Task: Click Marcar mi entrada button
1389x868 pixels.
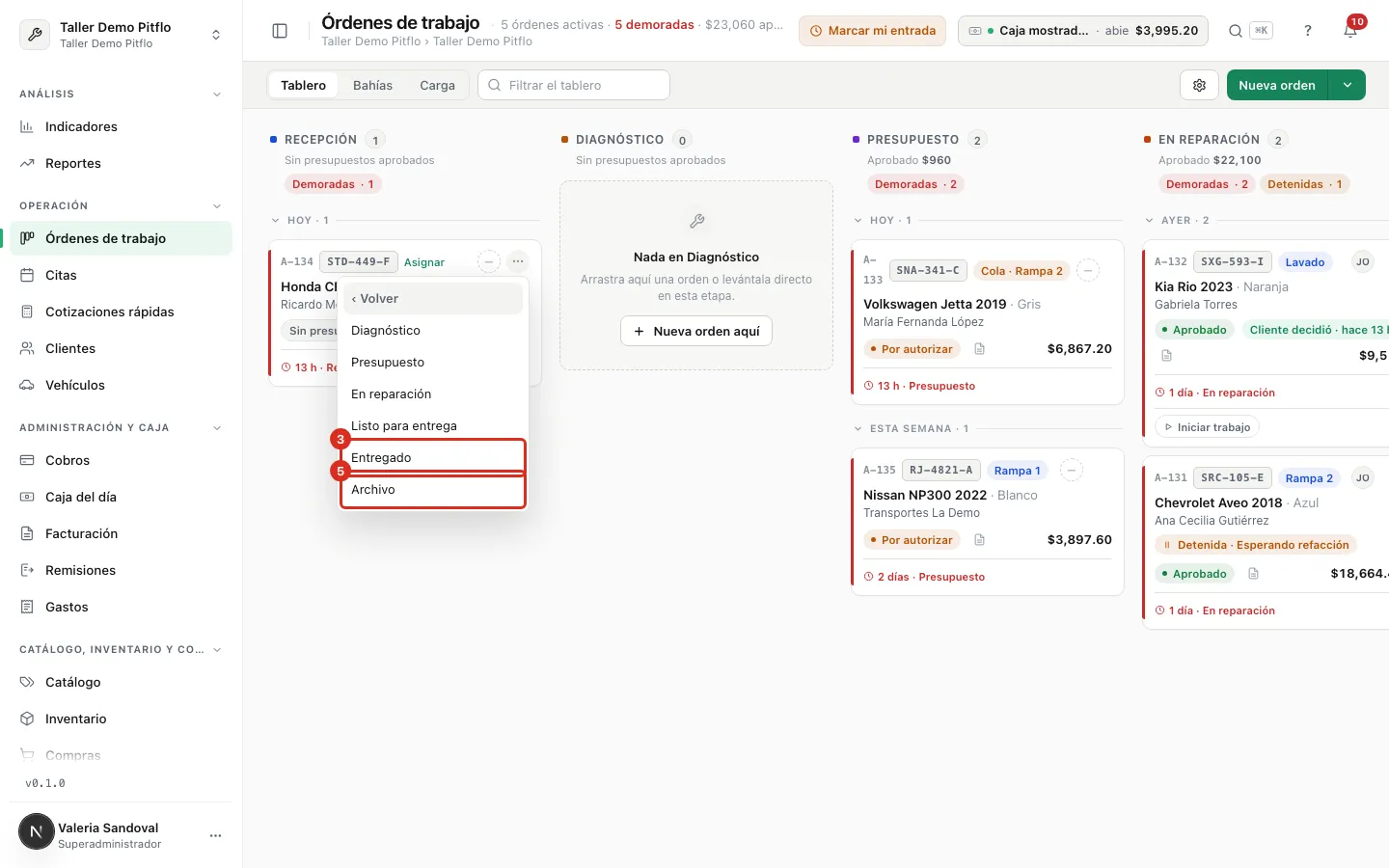Action: (872, 31)
